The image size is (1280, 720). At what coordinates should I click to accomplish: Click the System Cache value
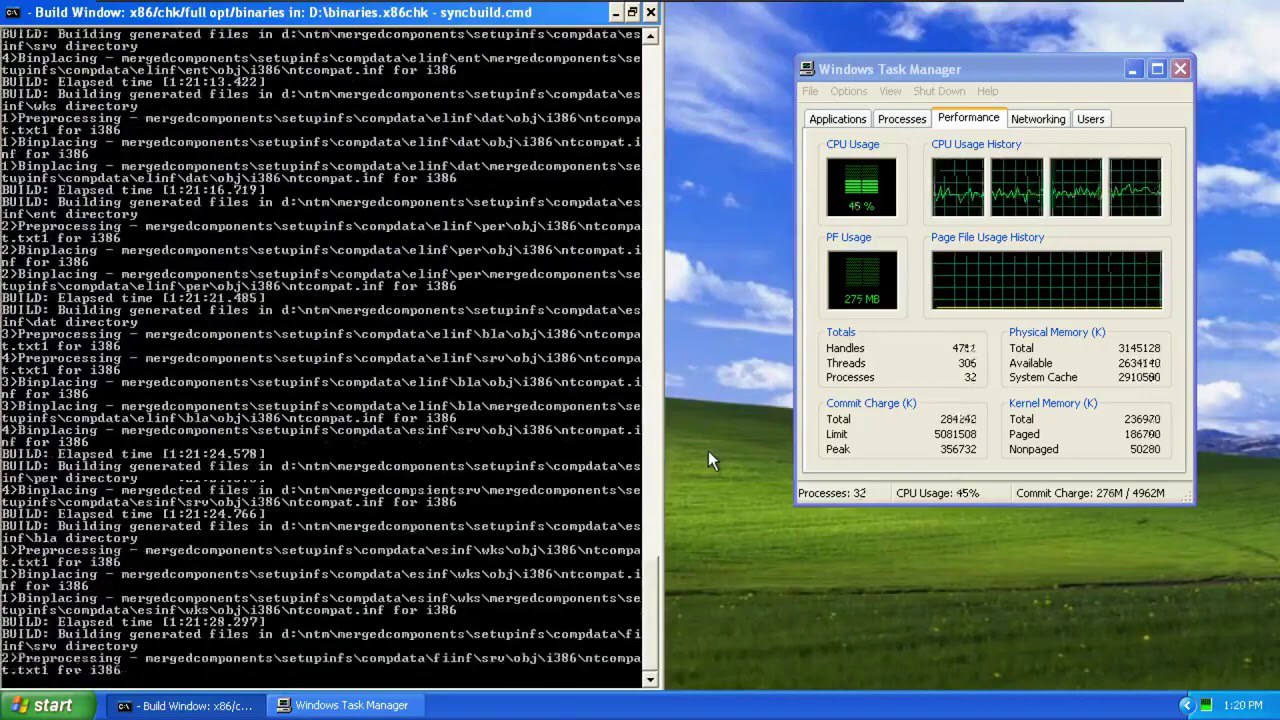pyautogui.click(x=1140, y=378)
